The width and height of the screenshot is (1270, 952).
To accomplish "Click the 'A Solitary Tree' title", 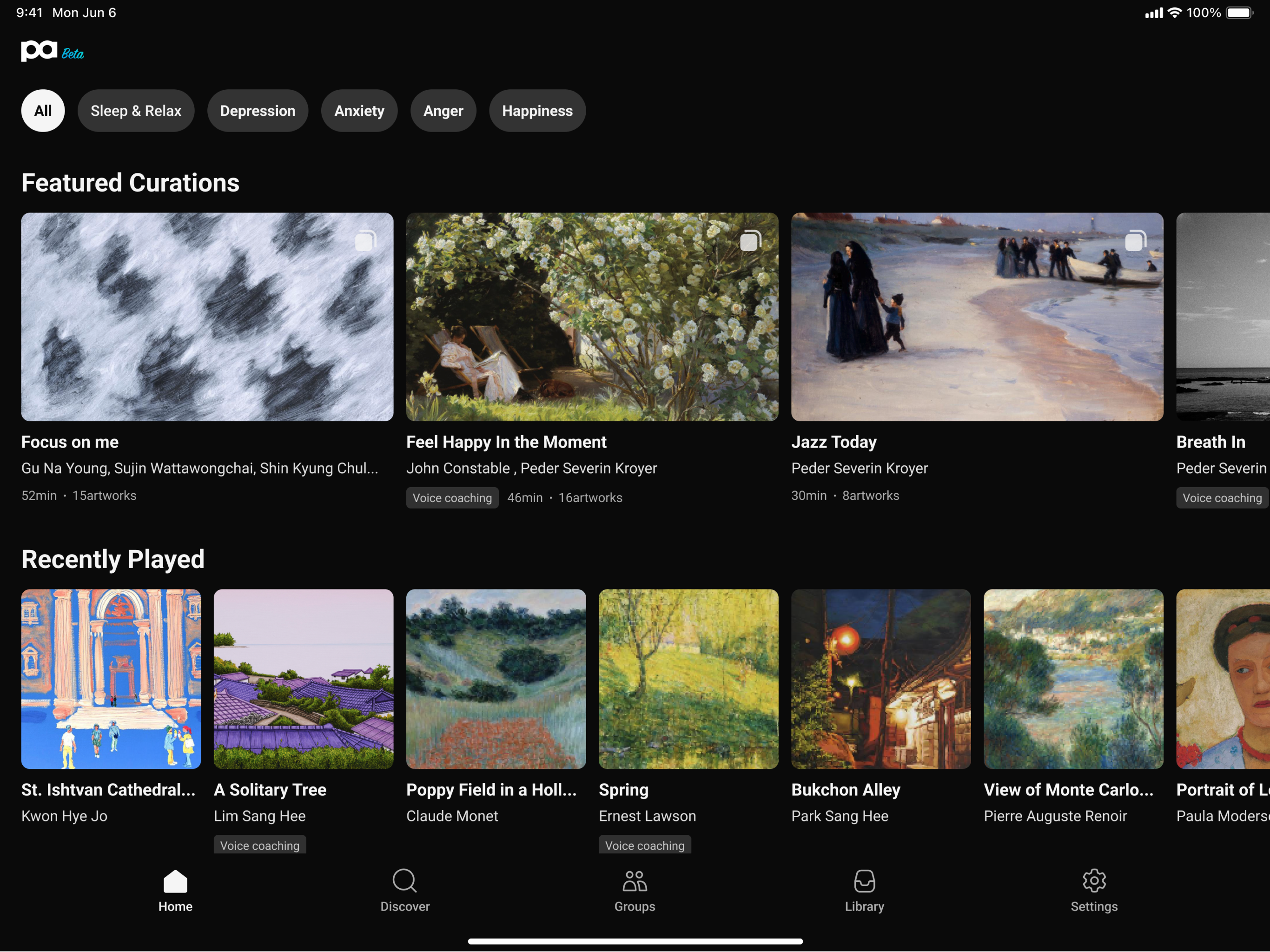I will coord(270,790).
